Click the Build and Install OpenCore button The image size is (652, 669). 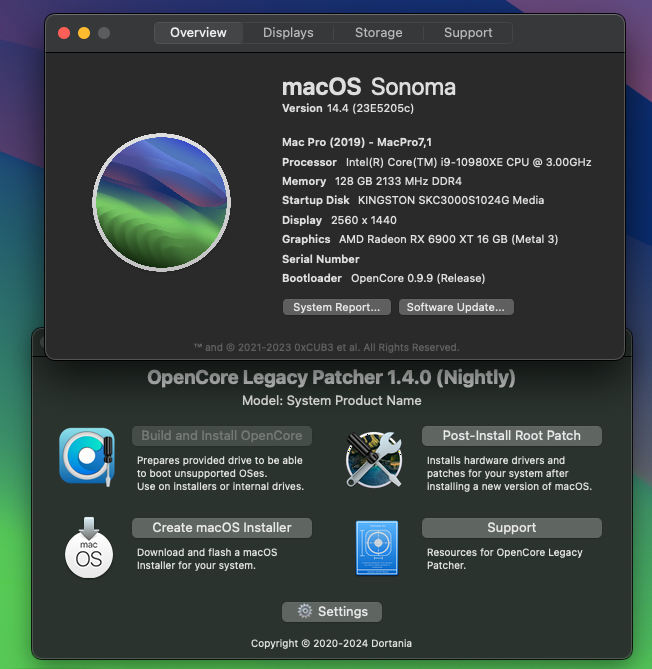pos(222,436)
